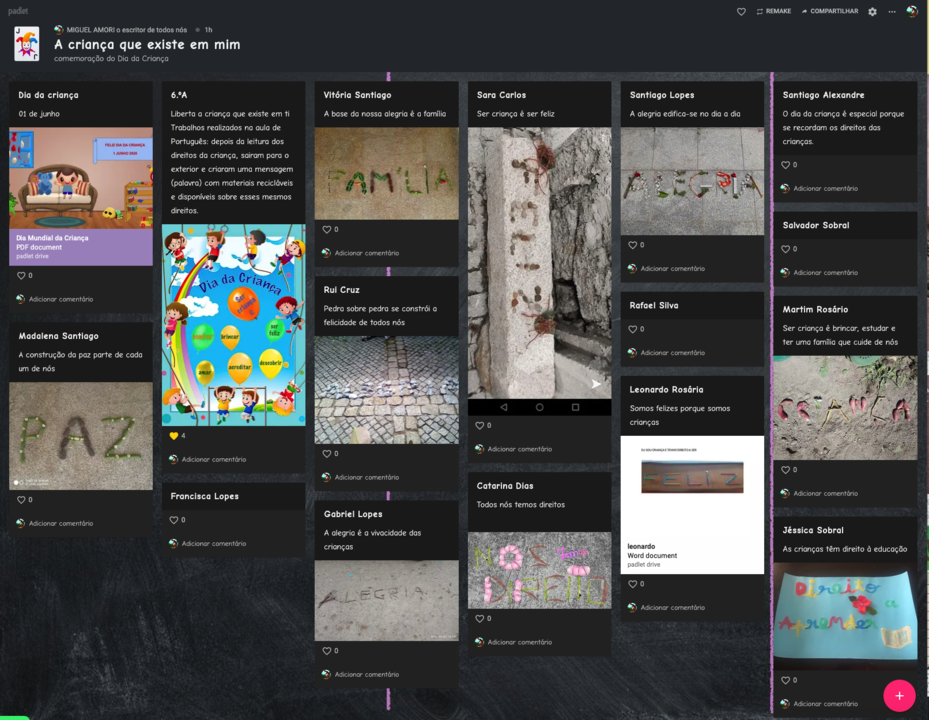Open the Dia Mundial da Criança PDF attachment
Image resolution: width=929 pixels, height=720 pixels.
(x=81, y=246)
